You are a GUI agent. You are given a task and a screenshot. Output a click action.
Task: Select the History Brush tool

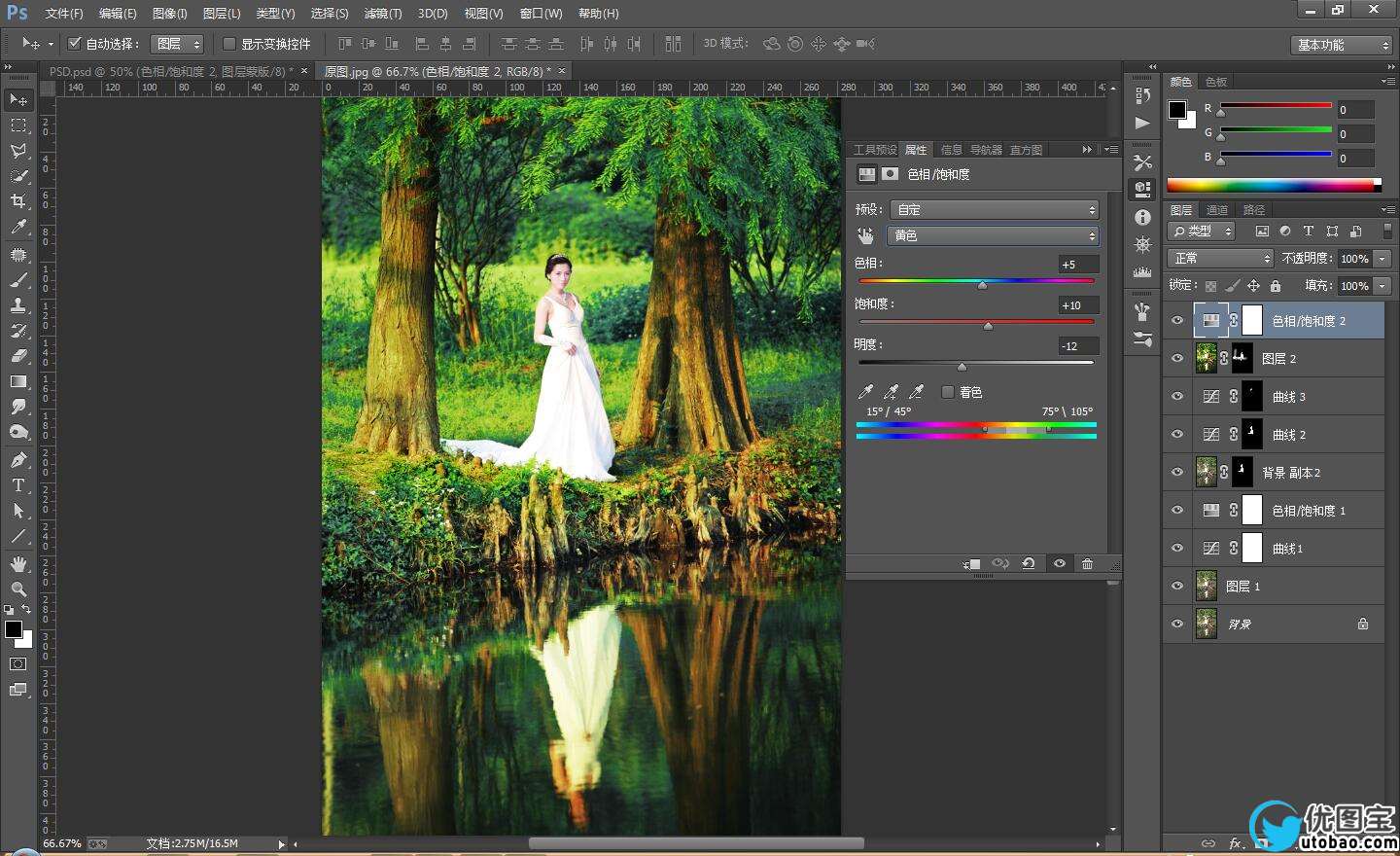pos(18,331)
